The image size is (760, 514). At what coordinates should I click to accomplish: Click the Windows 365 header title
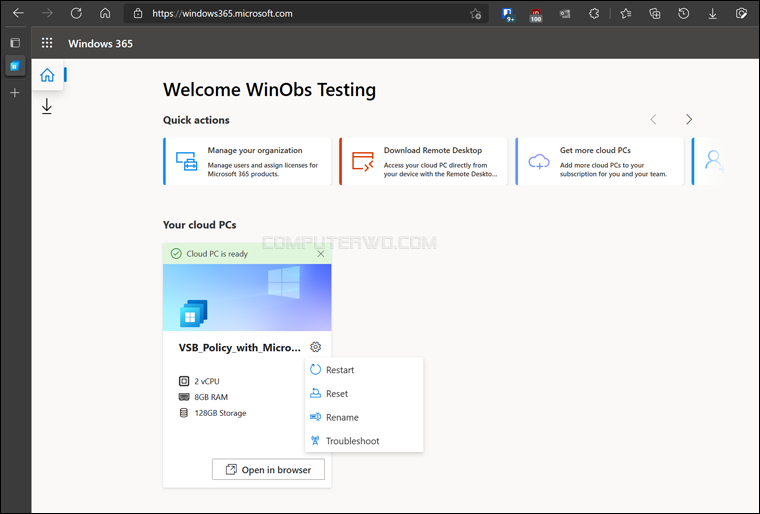point(100,44)
